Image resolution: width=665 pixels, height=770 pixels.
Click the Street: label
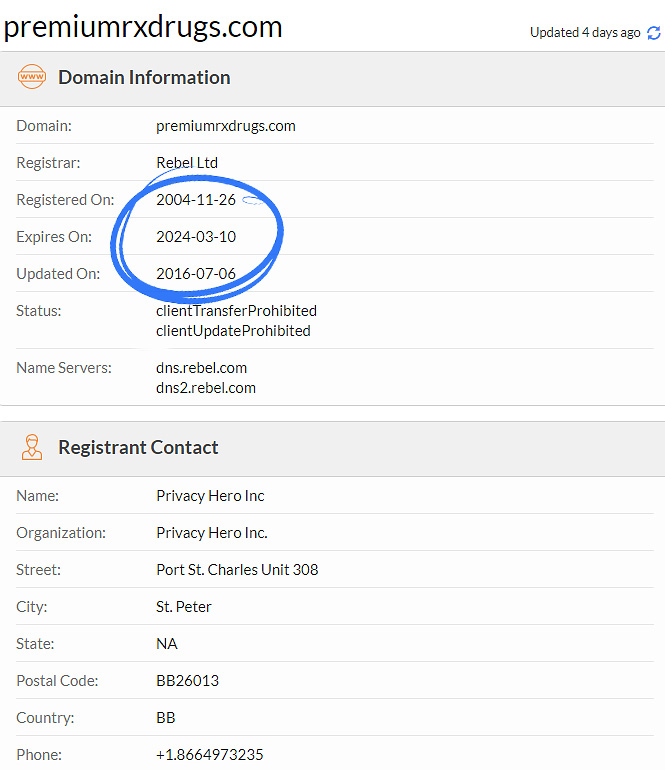pyautogui.click(x=38, y=570)
